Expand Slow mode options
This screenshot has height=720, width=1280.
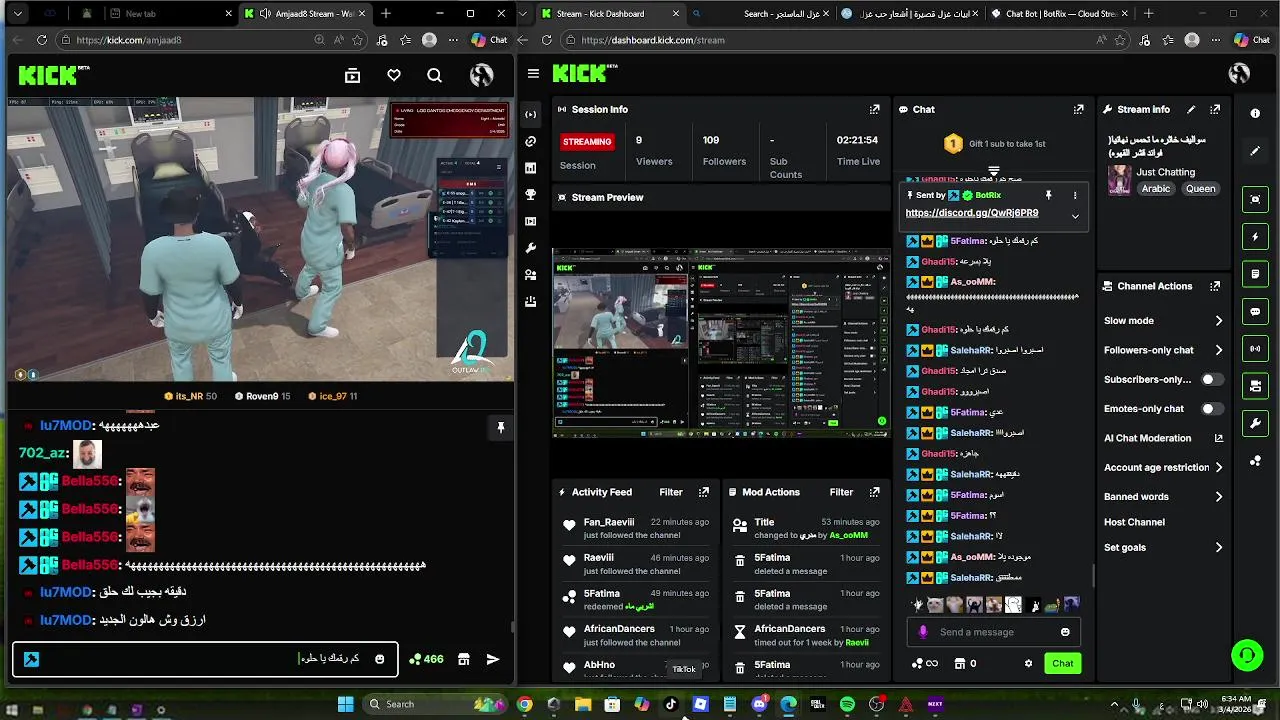1218,321
